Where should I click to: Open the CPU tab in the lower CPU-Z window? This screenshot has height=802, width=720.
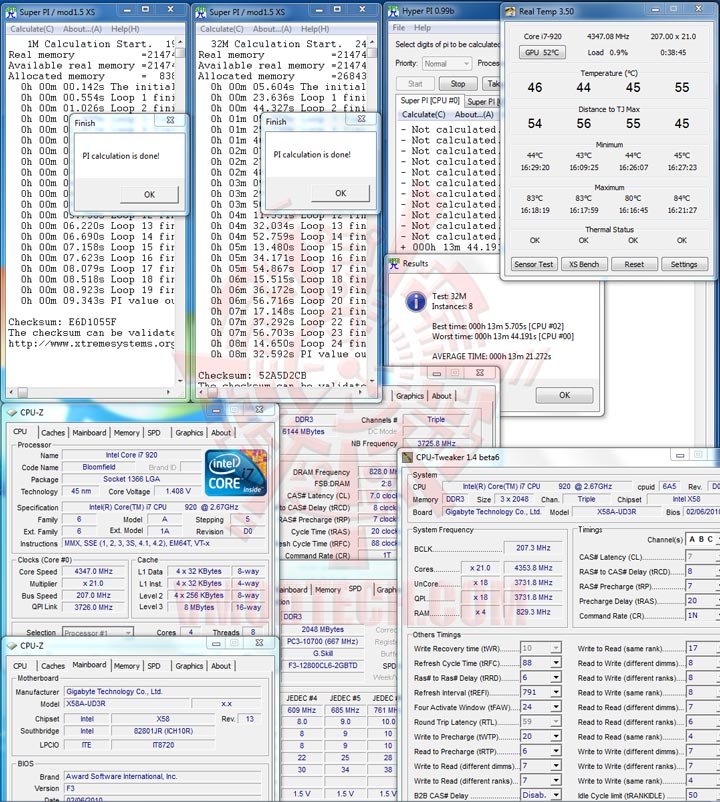[20, 666]
